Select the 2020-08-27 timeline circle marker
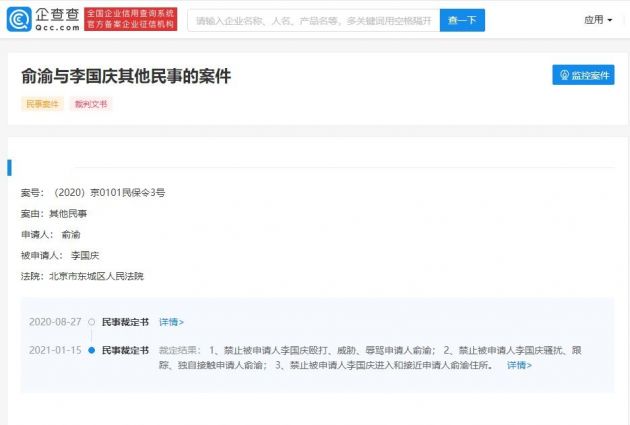 point(92,322)
